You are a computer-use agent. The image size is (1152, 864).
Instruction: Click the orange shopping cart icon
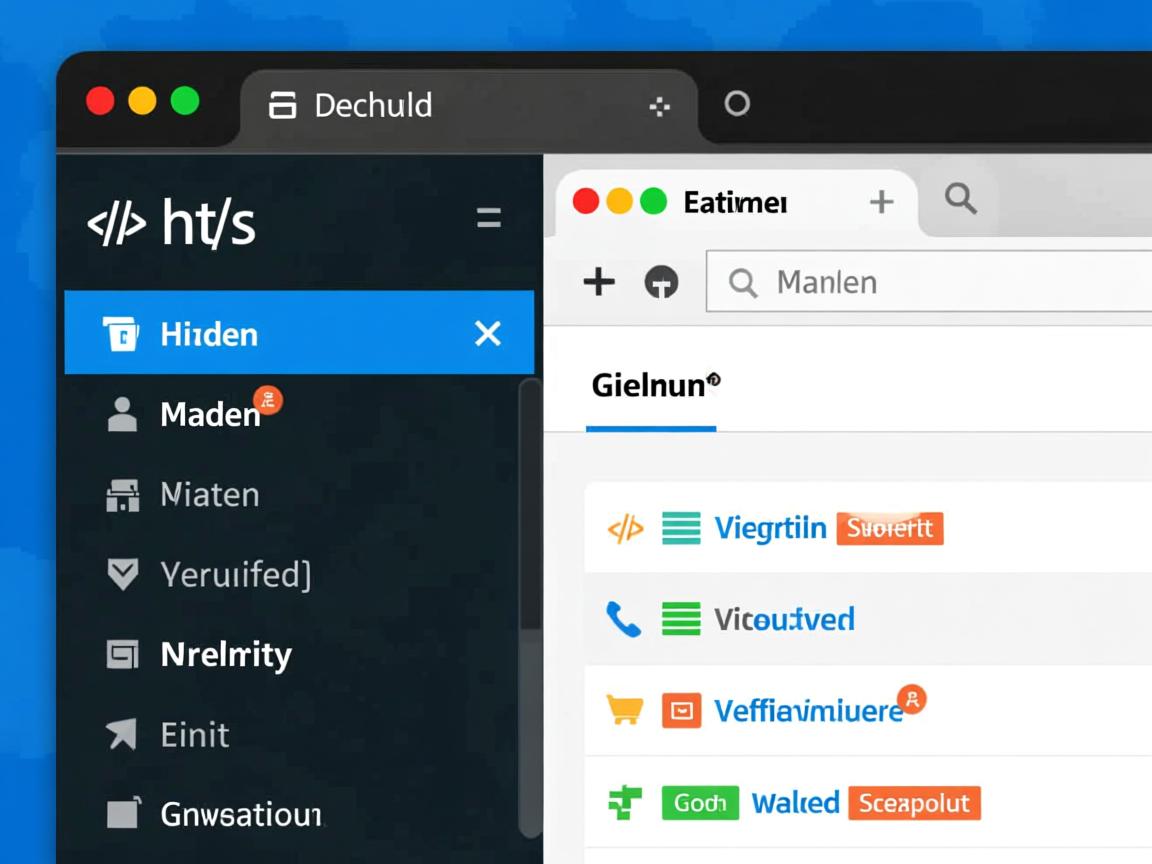[624, 710]
